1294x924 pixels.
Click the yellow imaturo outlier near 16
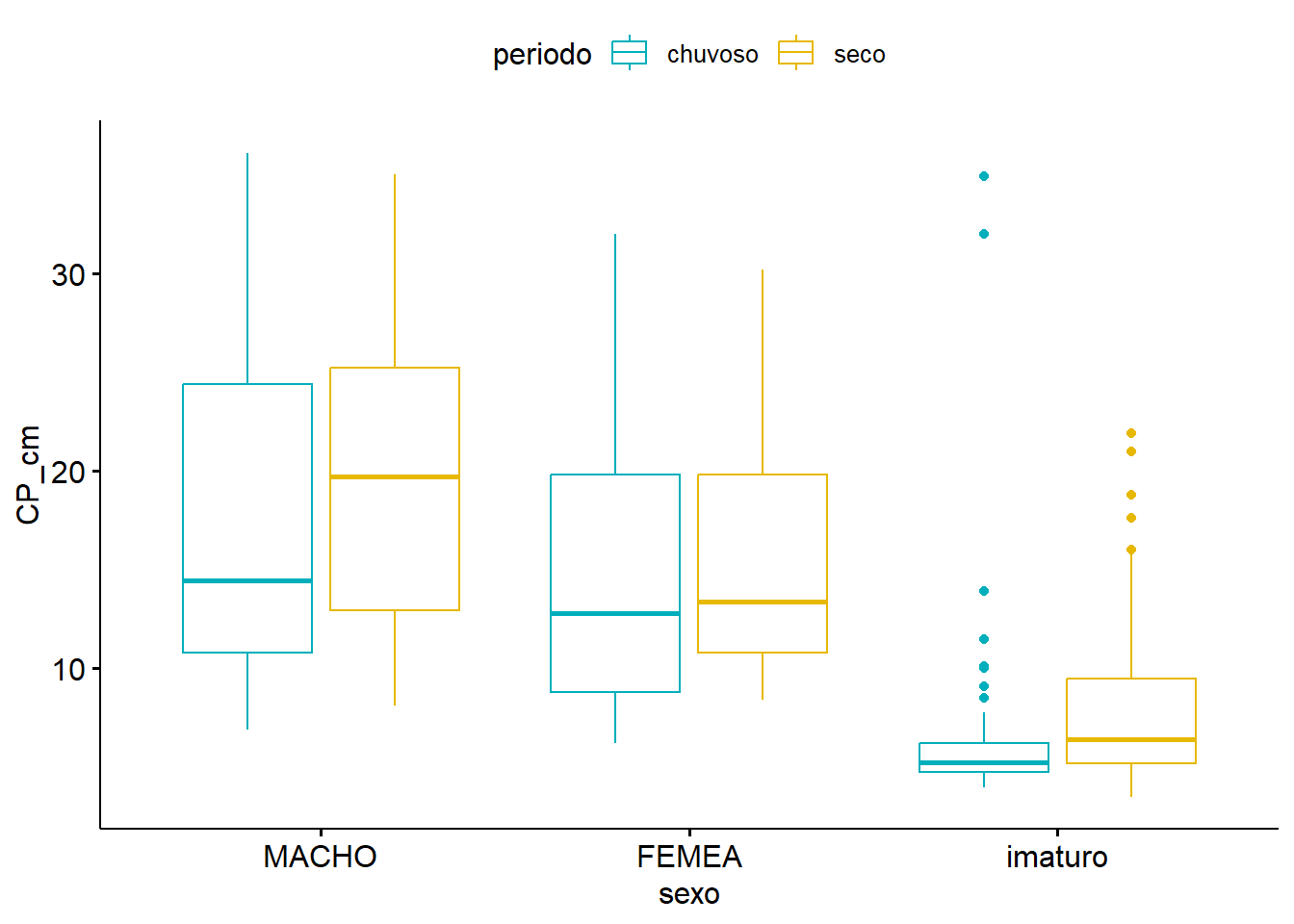point(1131,550)
